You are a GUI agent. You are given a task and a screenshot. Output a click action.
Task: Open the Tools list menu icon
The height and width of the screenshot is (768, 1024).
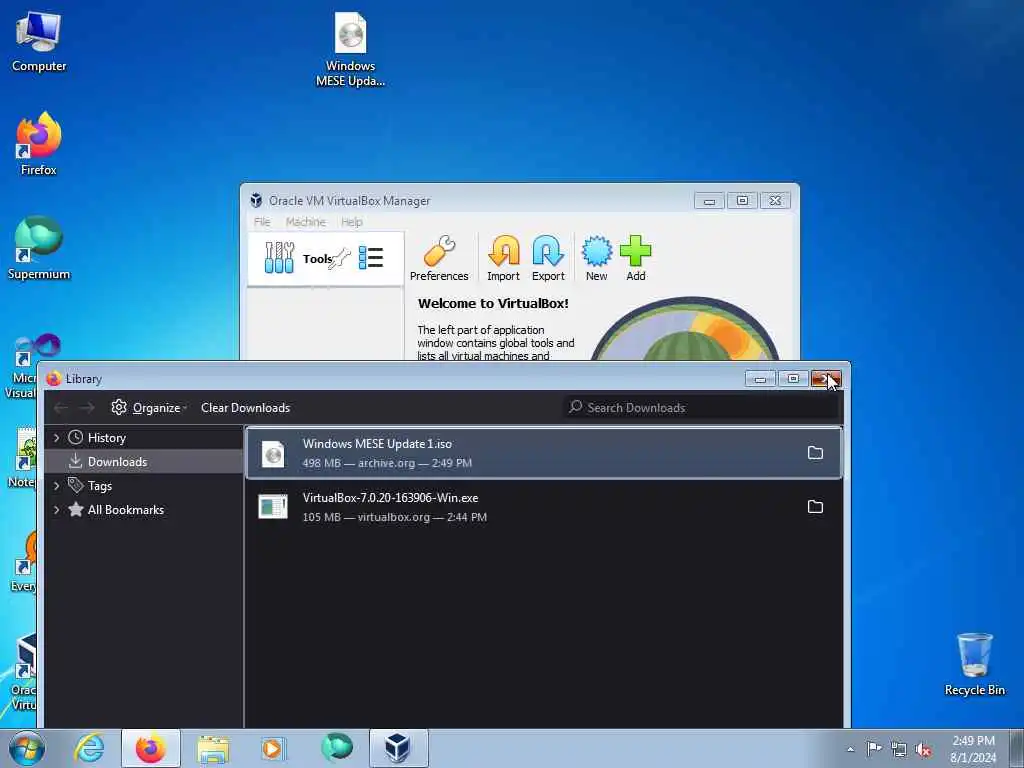371,257
